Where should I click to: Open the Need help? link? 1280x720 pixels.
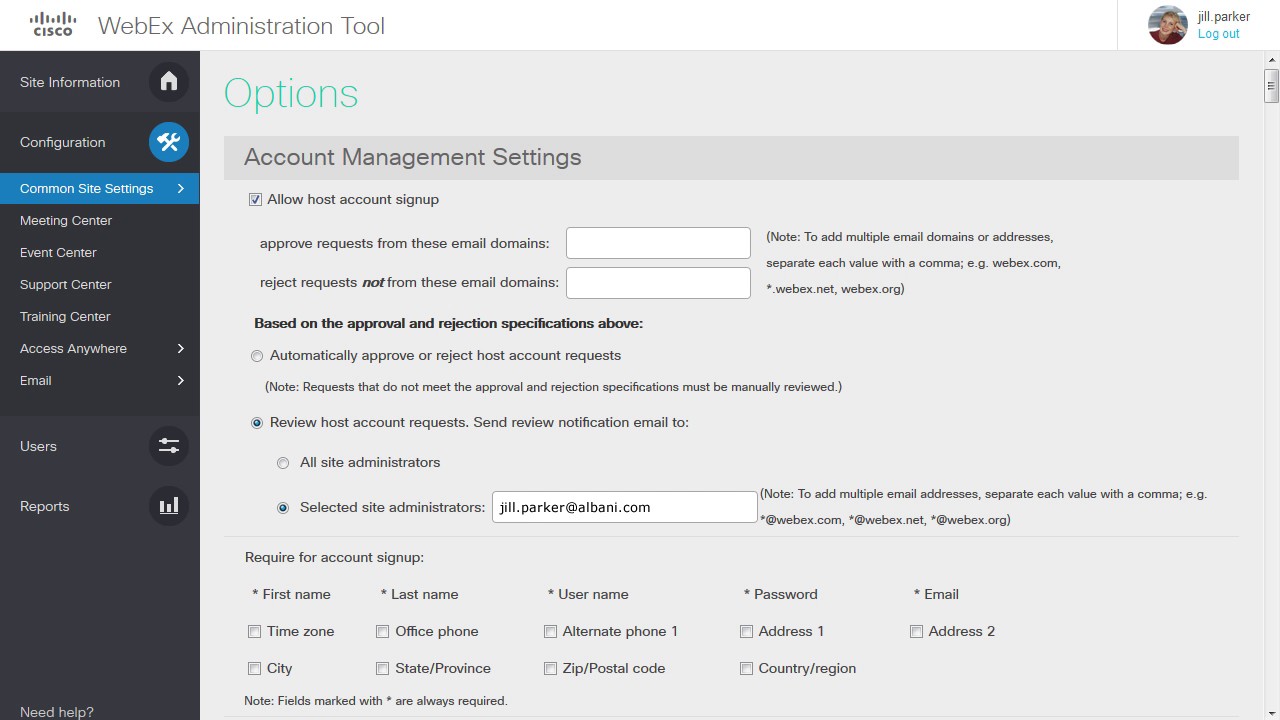(x=57, y=712)
